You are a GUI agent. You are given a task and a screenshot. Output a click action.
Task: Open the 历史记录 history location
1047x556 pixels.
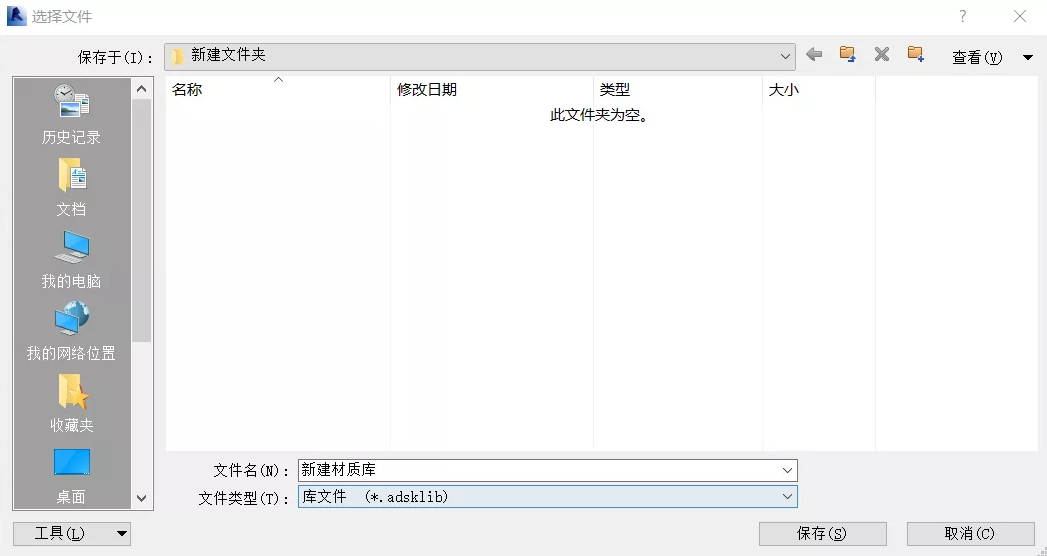pyautogui.click(x=71, y=114)
